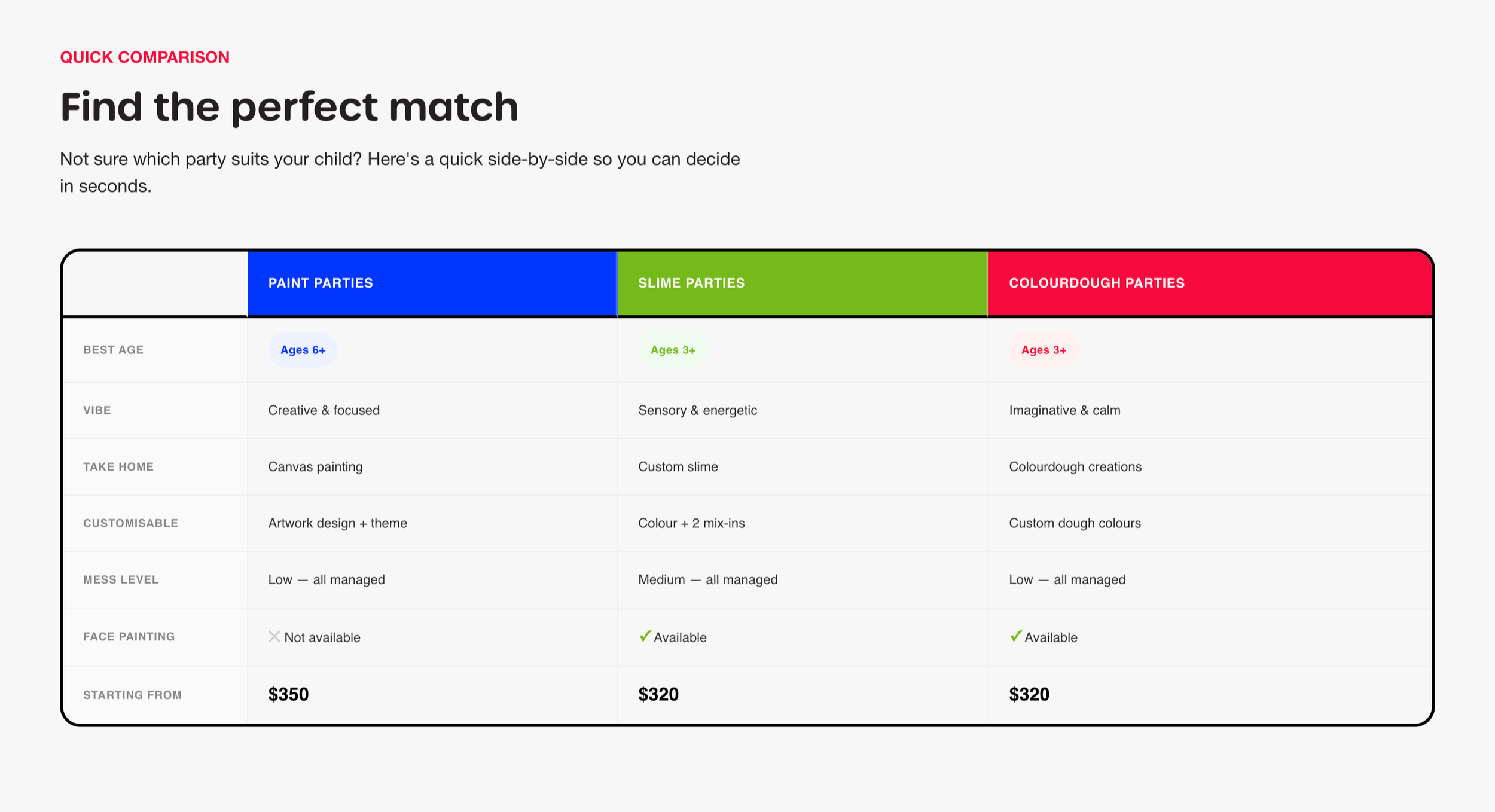Click the green checkmark in the Colourdough Parties column
This screenshot has width=1495, height=812.
[1015, 636]
